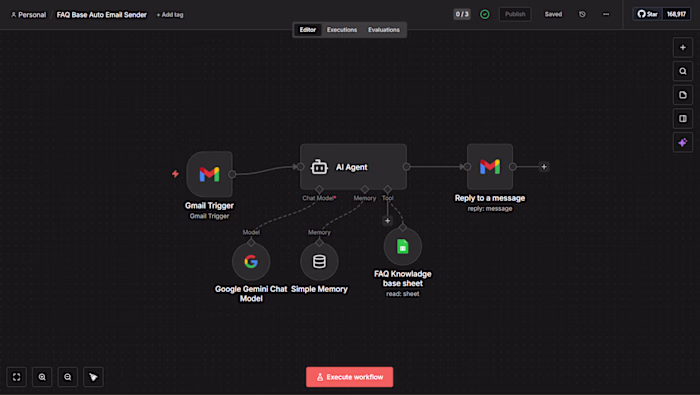Add node after Reply to a message
The width and height of the screenshot is (700, 395).
click(544, 166)
